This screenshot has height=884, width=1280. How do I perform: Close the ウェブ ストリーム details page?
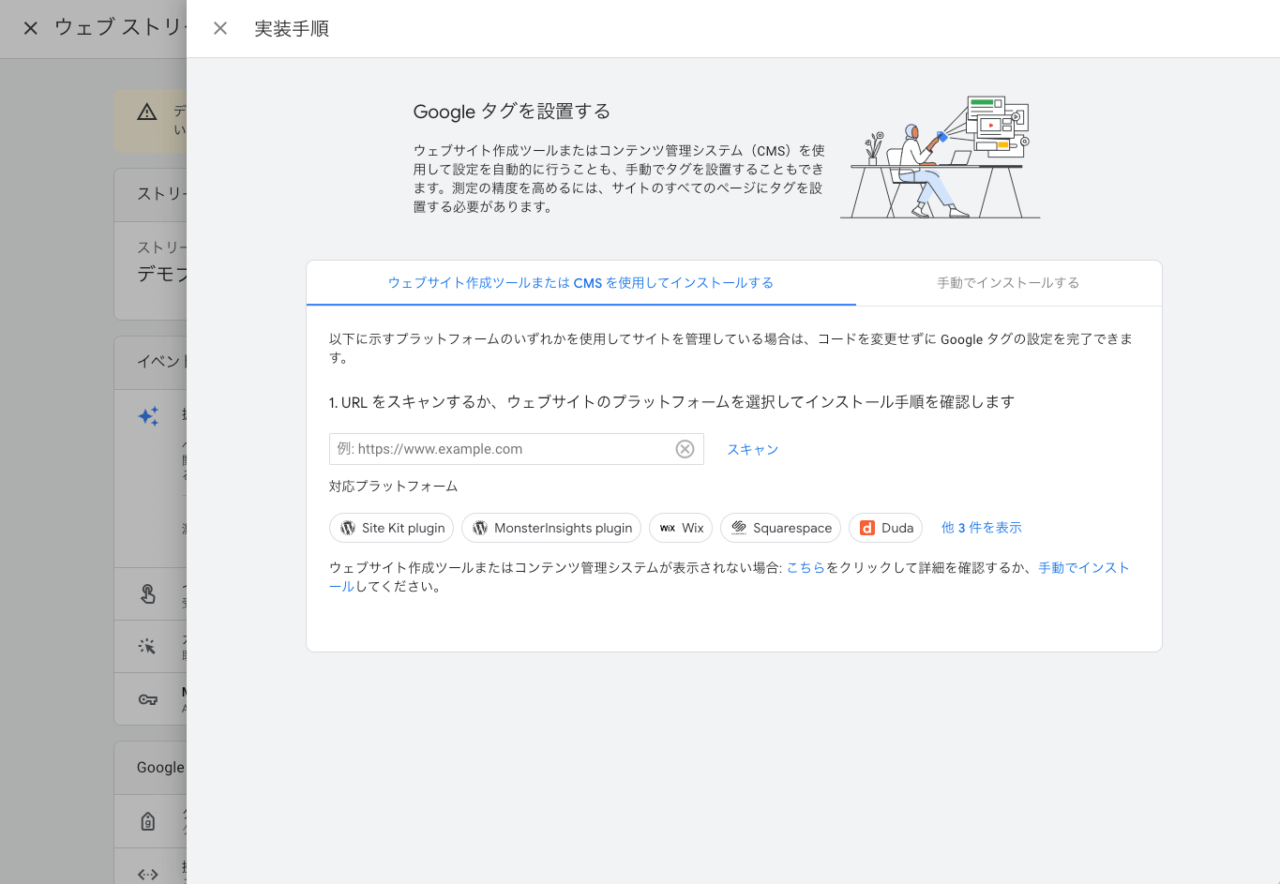coord(30,28)
